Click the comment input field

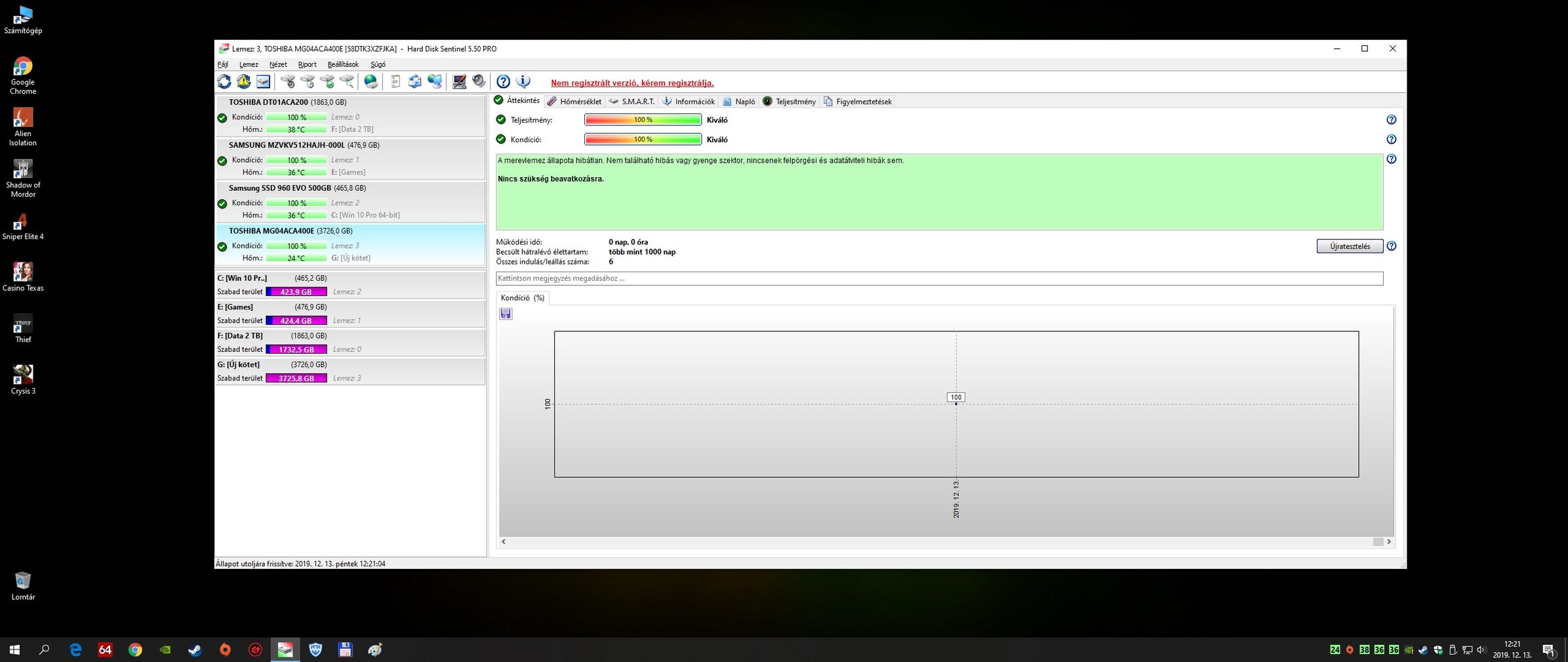(939, 279)
